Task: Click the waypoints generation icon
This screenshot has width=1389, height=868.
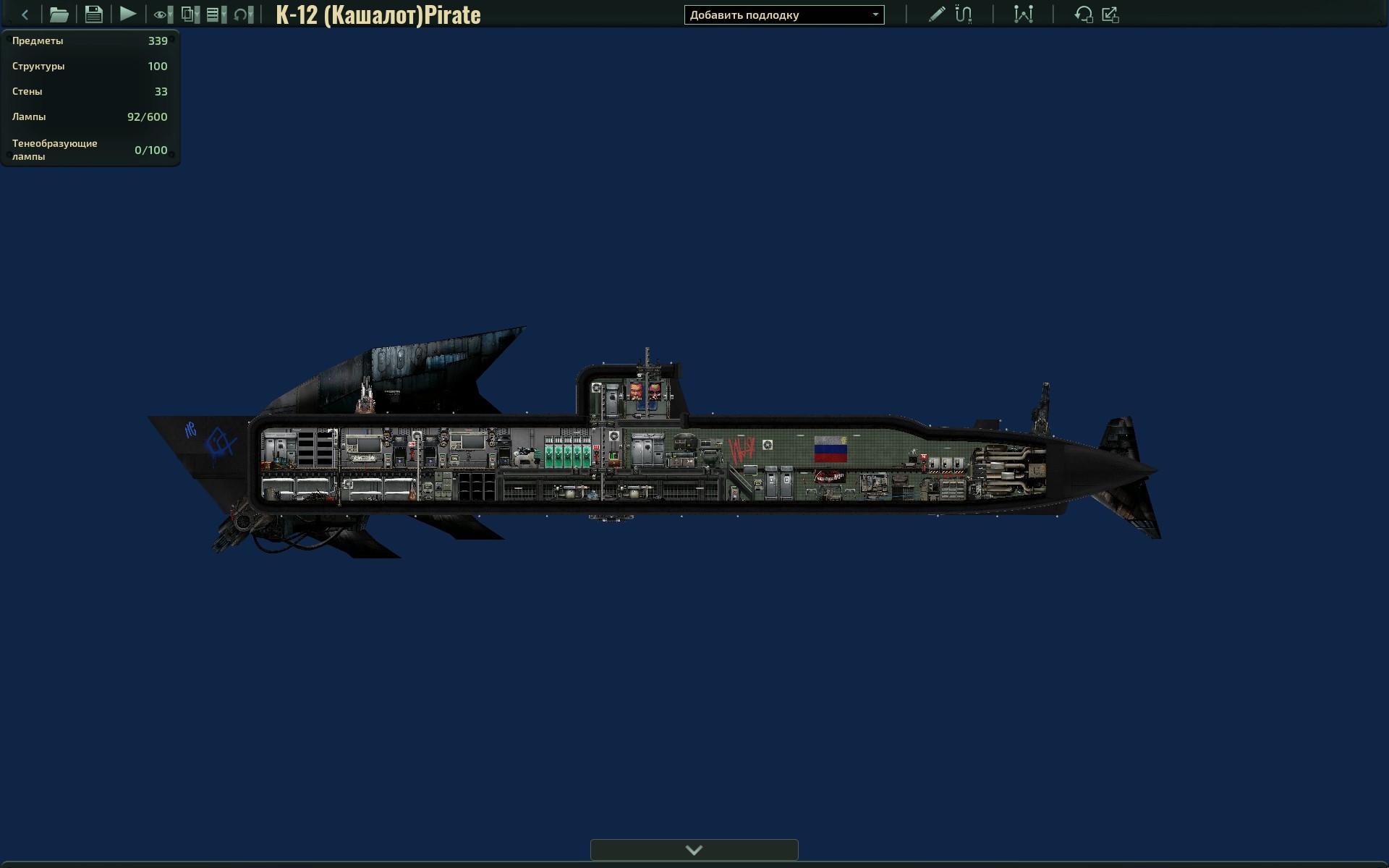Action: tap(1023, 14)
